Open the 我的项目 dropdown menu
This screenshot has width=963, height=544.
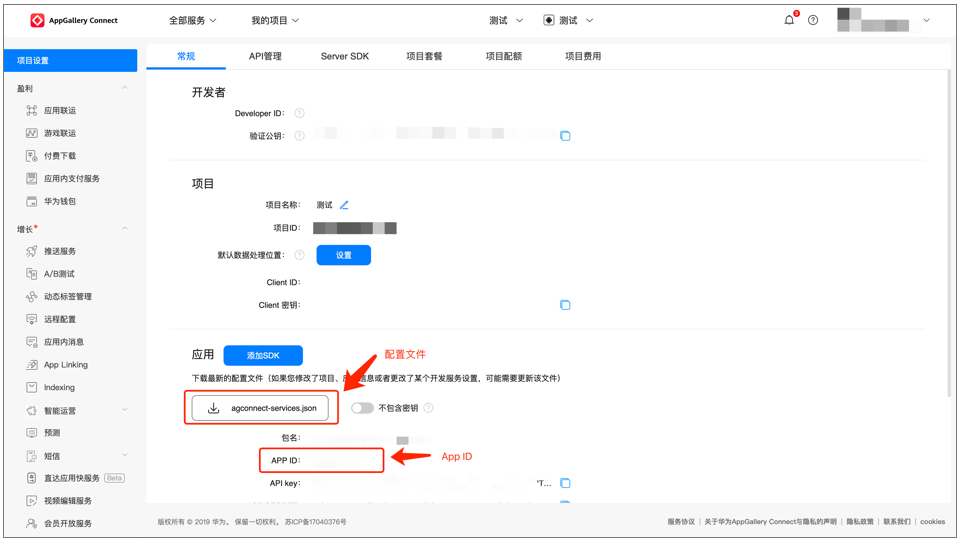[274, 20]
